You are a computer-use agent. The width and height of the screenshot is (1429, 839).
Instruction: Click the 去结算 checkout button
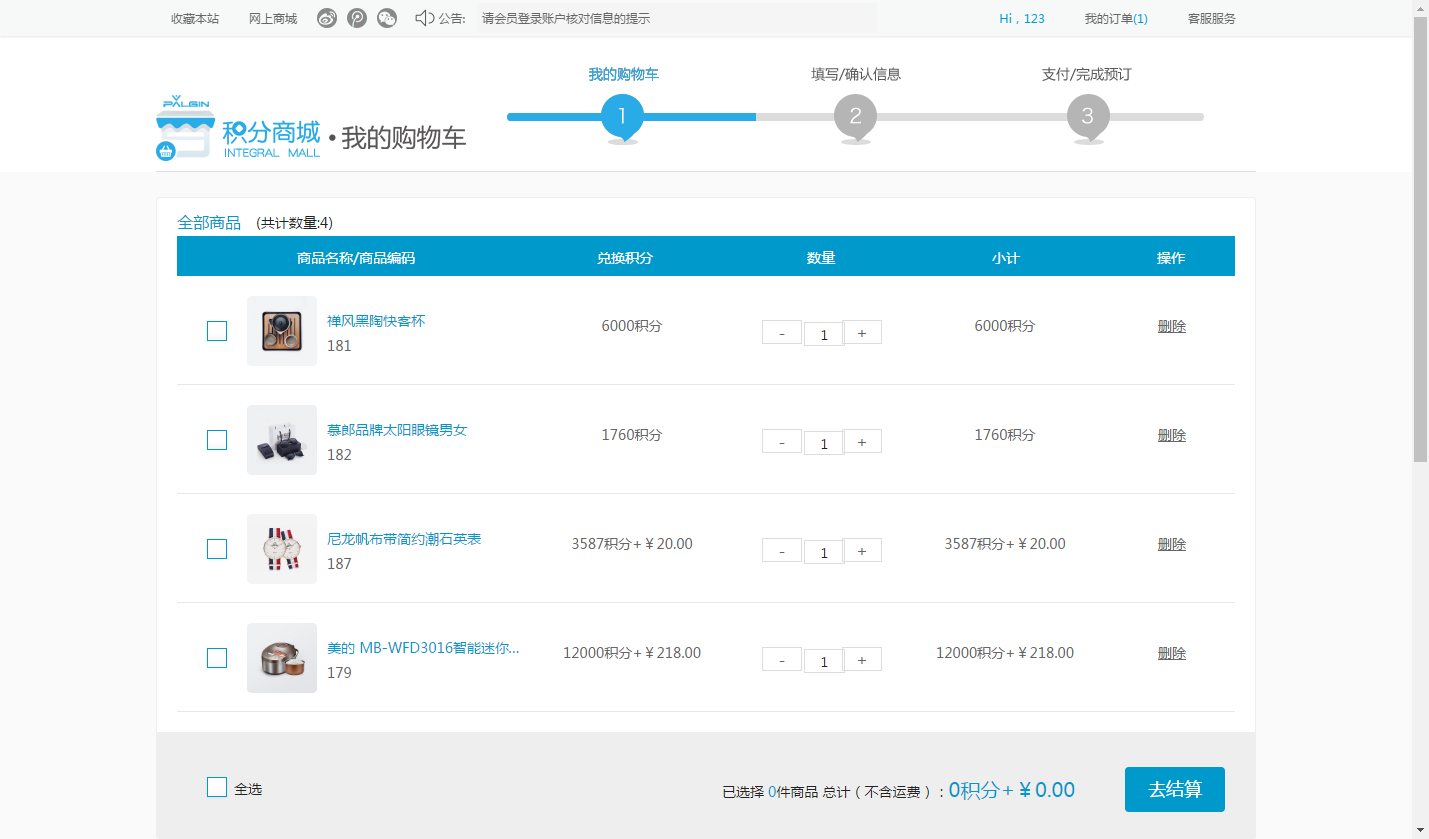[1174, 789]
